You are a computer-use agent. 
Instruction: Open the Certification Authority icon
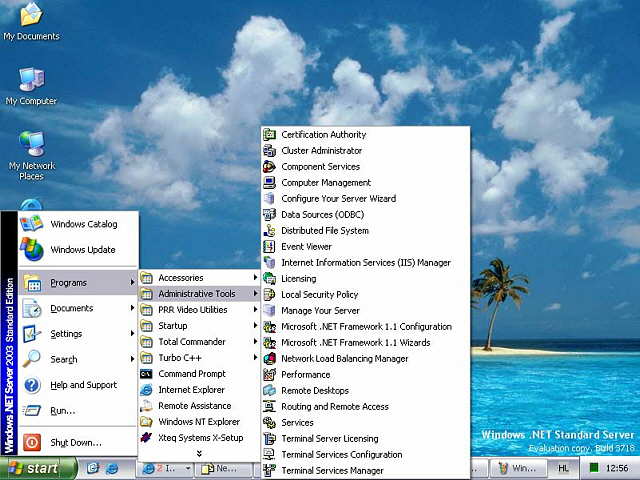point(269,134)
